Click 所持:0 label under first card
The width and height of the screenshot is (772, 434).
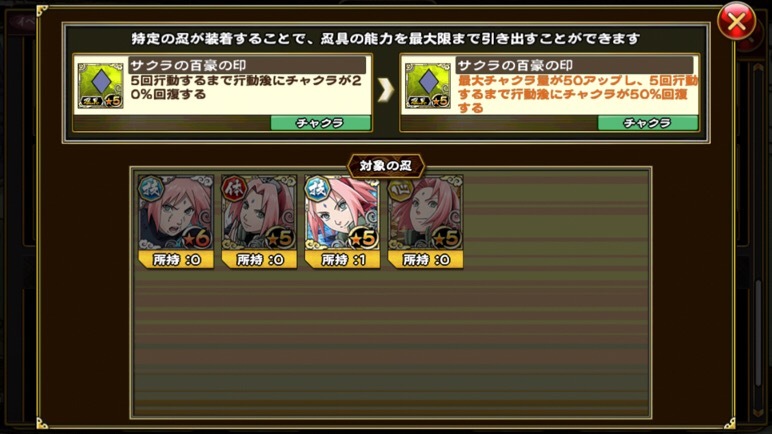176,260
